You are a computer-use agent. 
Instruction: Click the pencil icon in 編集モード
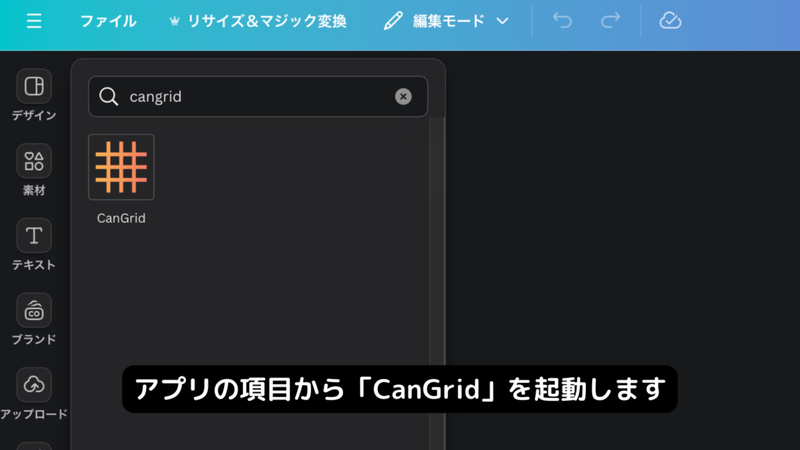pos(393,21)
